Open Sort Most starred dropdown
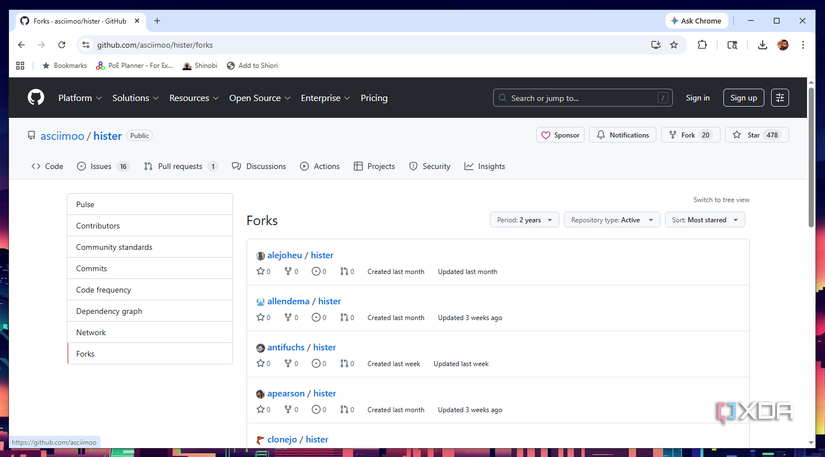The width and height of the screenshot is (825, 457). coord(705,220)
